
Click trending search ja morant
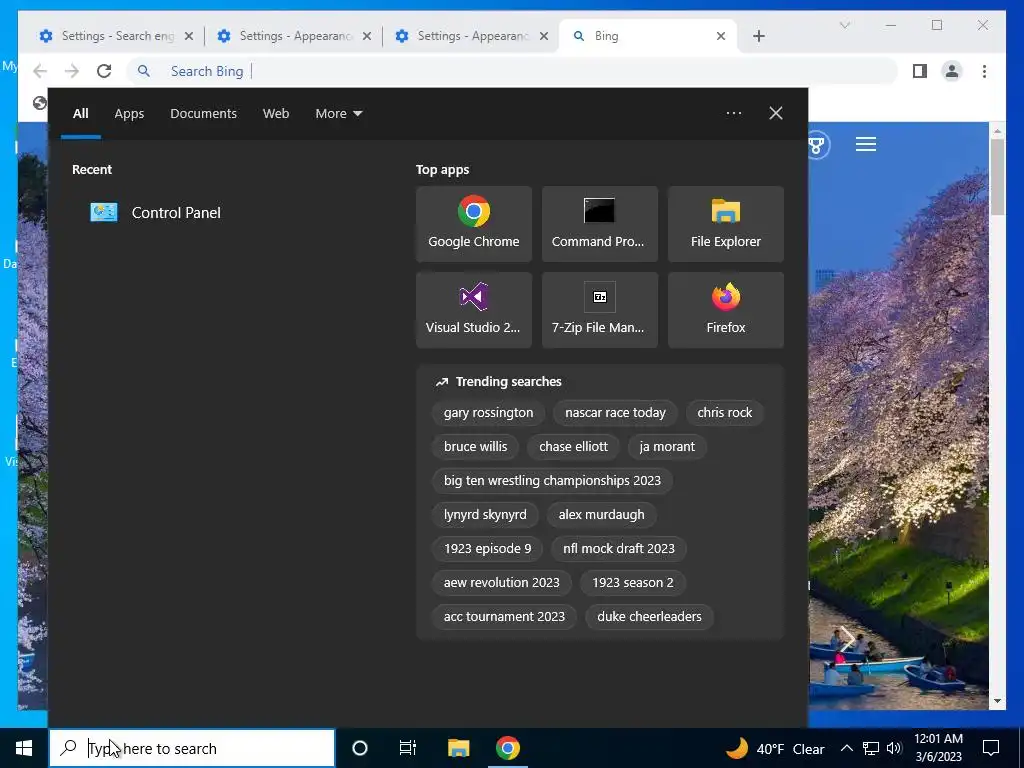667,447
